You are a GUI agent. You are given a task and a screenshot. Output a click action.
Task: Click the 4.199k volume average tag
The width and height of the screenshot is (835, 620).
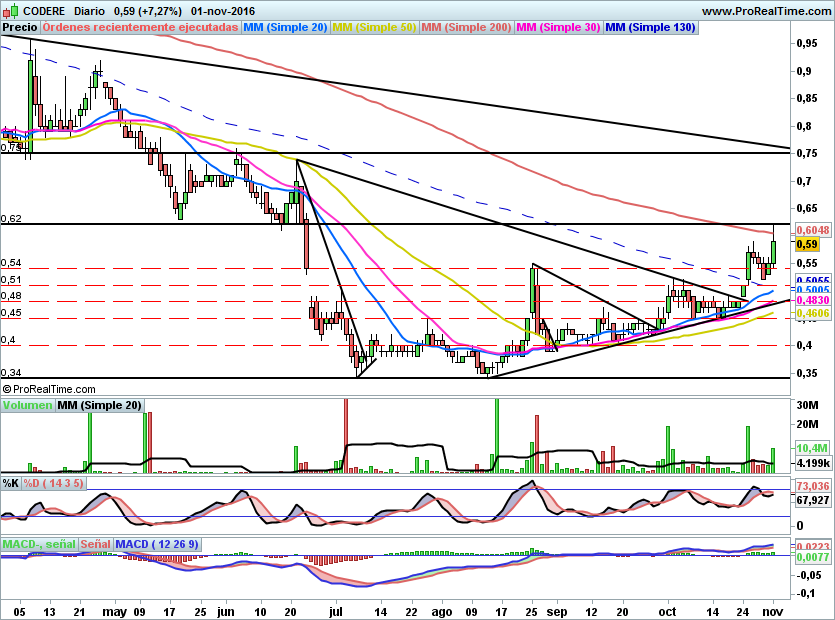[813, 463]
